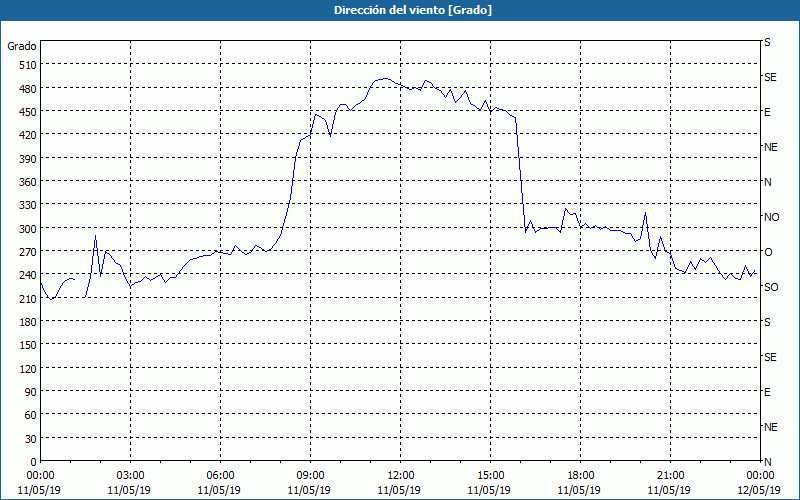
Task: Select the NO compass direction label
Action: (x=772, y=217)
